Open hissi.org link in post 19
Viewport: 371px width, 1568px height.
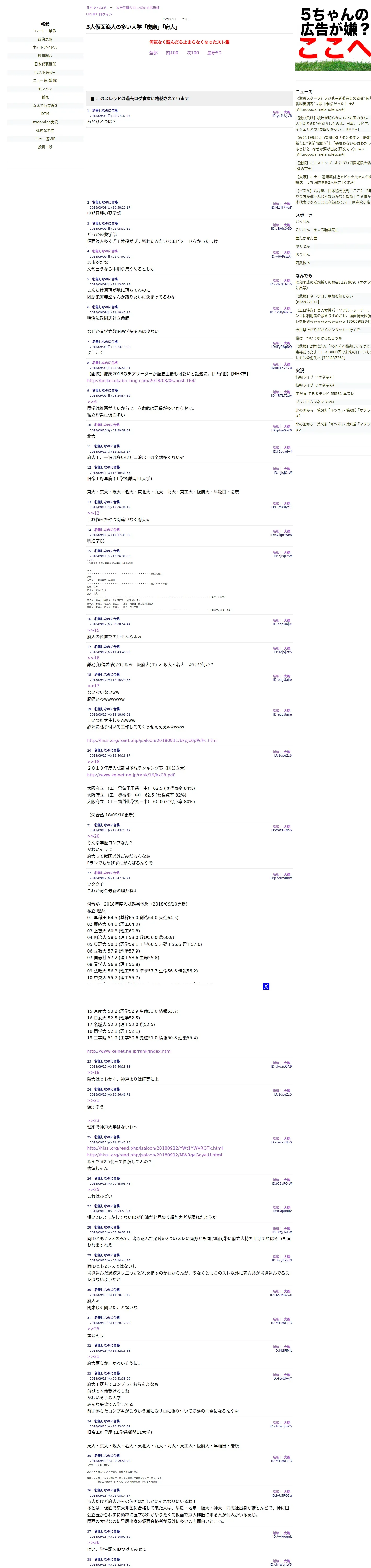tap(152, 741)
